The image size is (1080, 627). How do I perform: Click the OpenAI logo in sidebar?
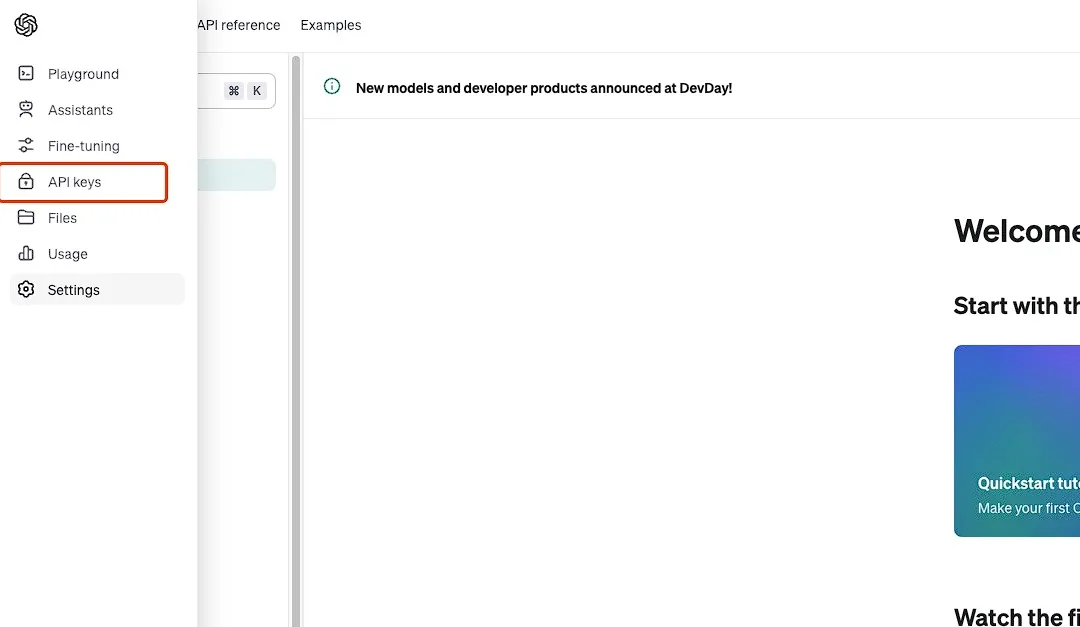(x=25, y=25)
